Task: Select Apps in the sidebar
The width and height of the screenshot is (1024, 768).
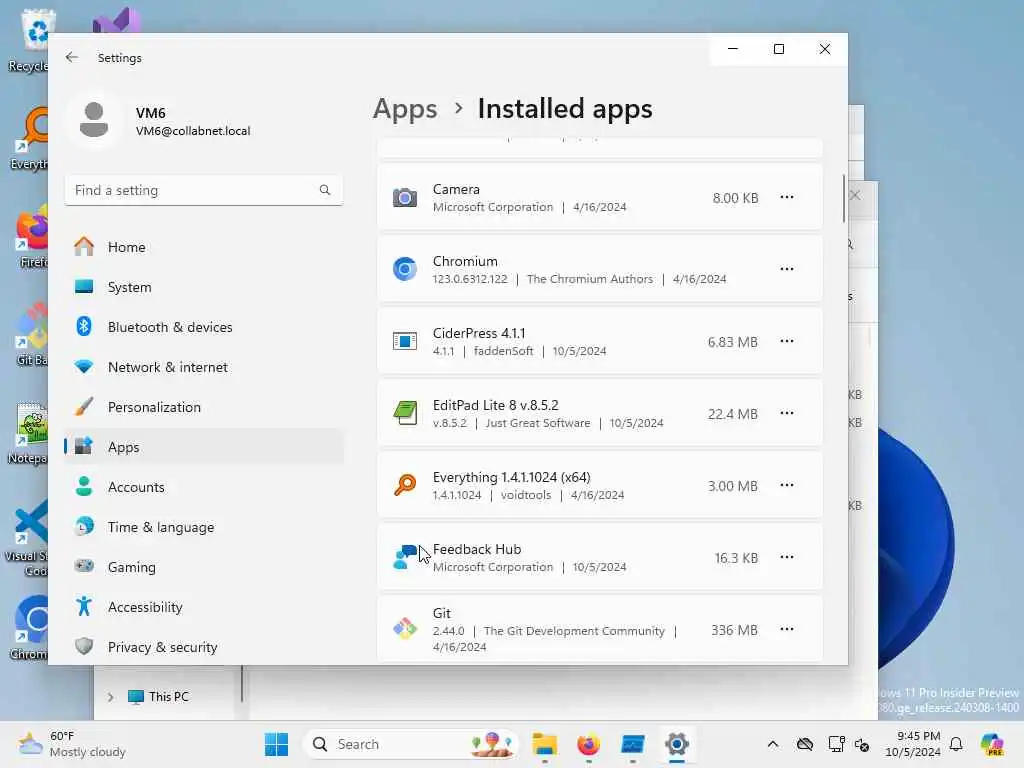Action: point(204,447)
